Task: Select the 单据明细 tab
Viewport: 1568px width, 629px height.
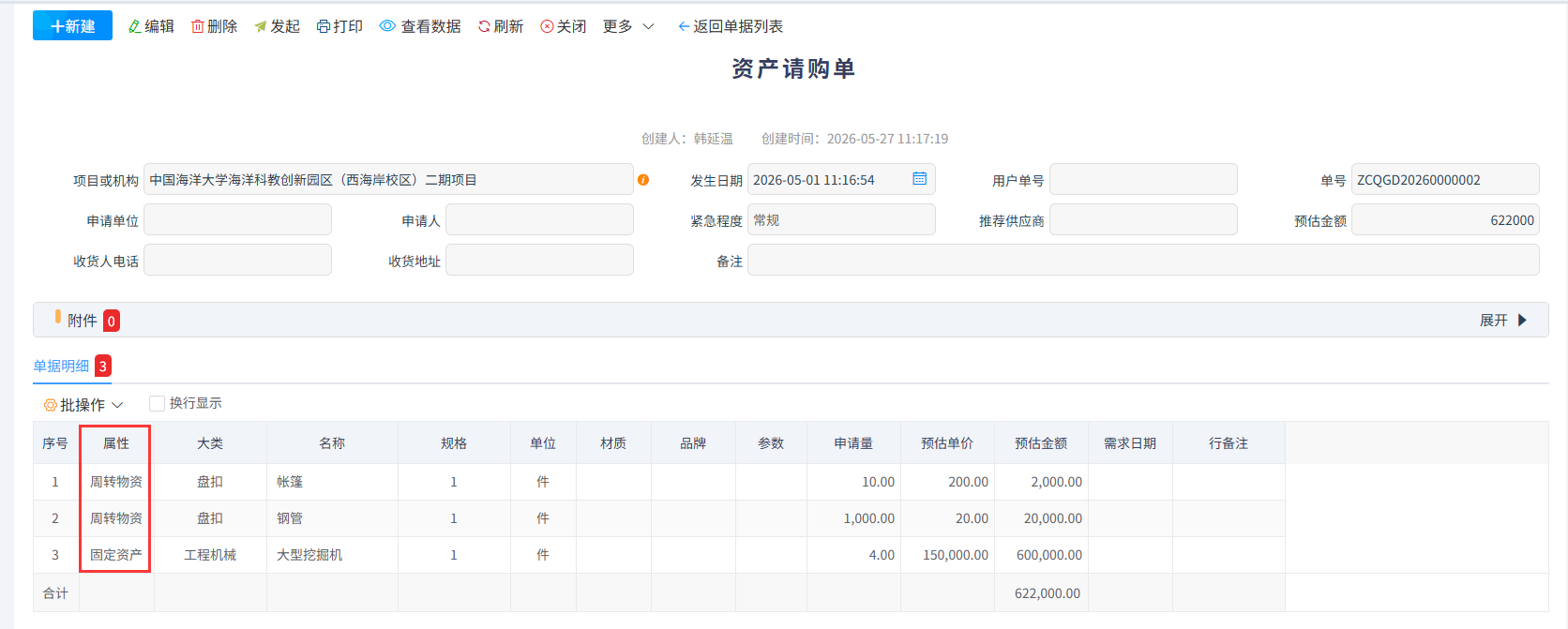Action: 61,366
